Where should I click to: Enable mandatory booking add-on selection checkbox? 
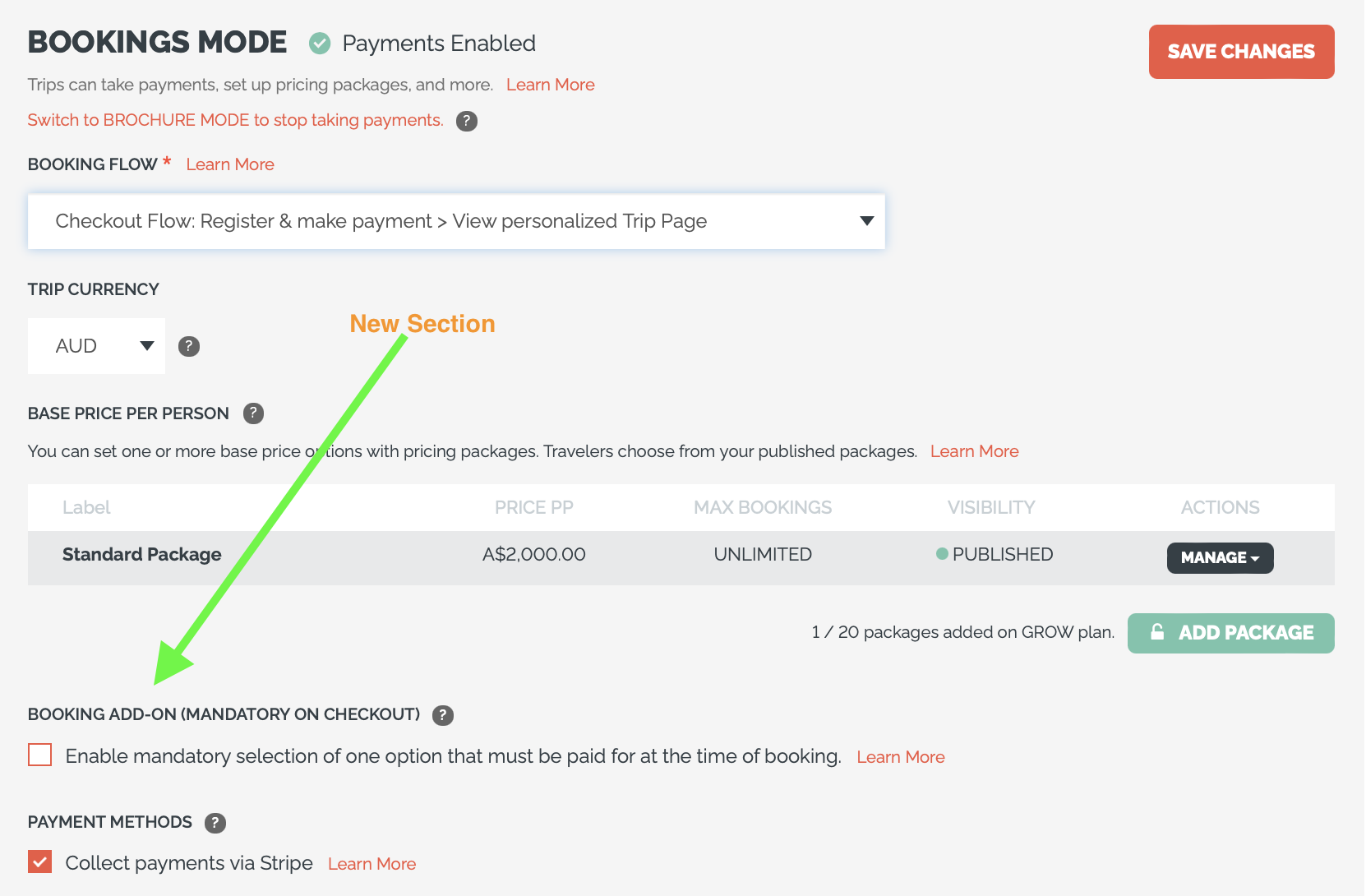tap(39, 755)
